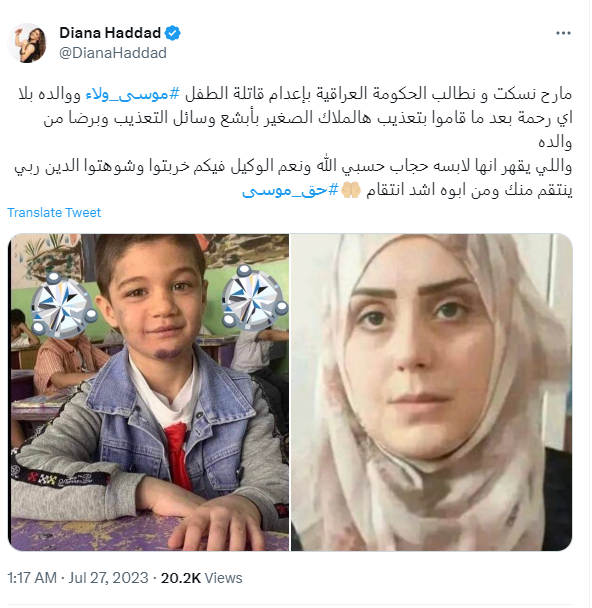
Task: Open the three-dot more options menu
Action: (x=563, y=33)
